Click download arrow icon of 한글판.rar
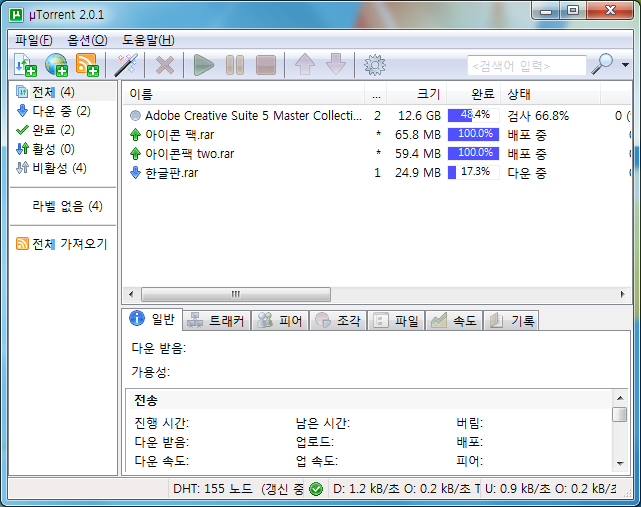Screen dimensions: 641x507 click(135, 173)
